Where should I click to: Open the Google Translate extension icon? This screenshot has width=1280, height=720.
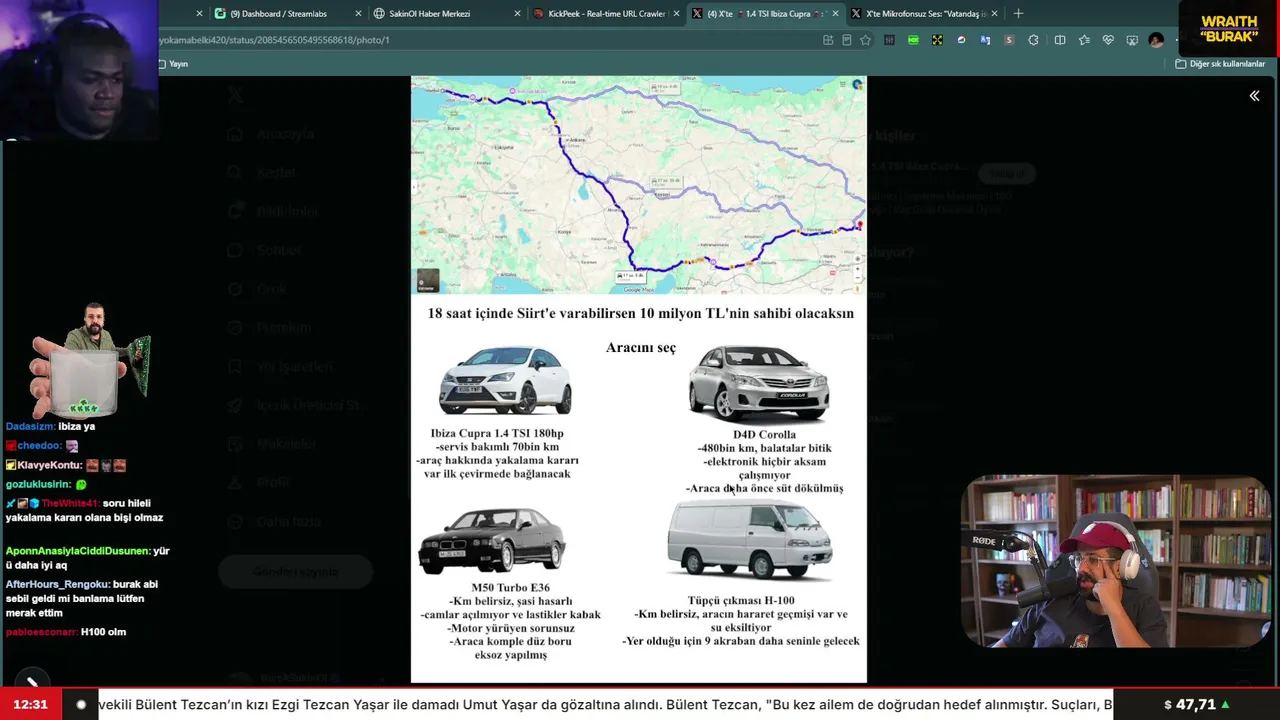(985, 40)
